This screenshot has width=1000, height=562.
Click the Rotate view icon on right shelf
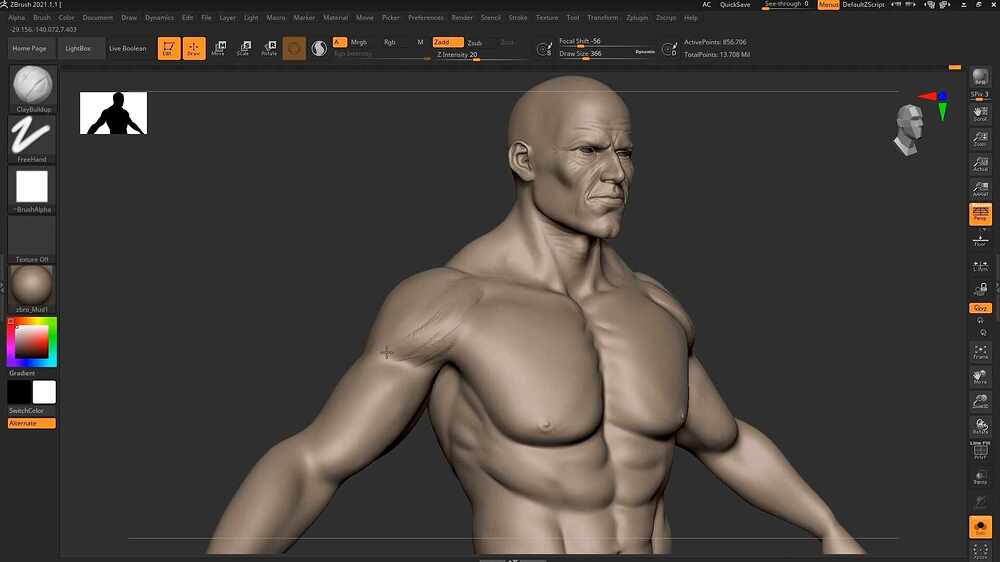[x=980, y=426]
